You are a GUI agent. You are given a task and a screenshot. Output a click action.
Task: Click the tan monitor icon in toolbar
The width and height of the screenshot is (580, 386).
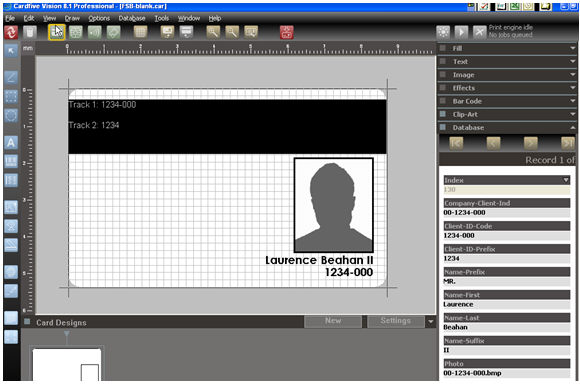pos(167,33)
